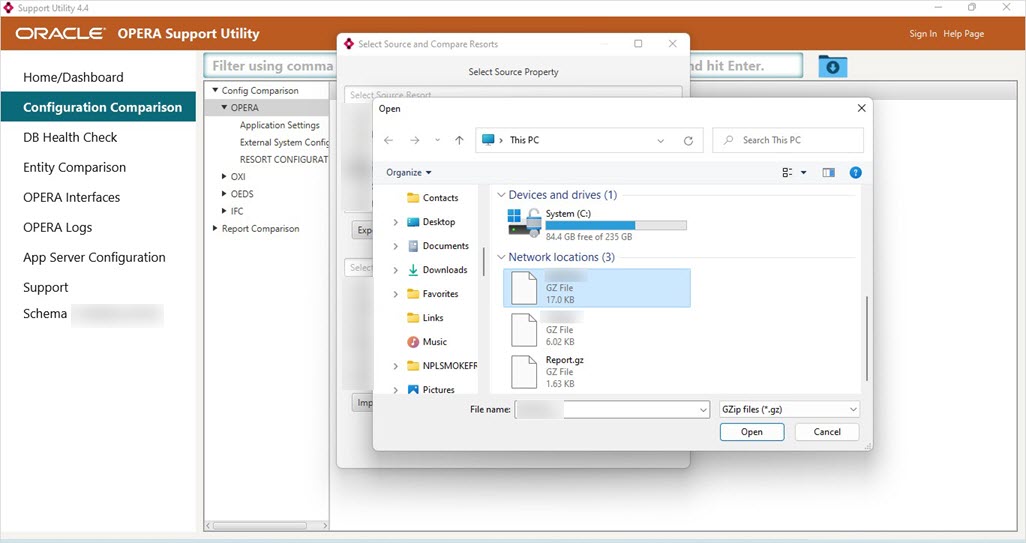This screenshot has width=1026, height=543.
Task: Open the Help icon in Open dialog
Action: [x=855, y=173]
